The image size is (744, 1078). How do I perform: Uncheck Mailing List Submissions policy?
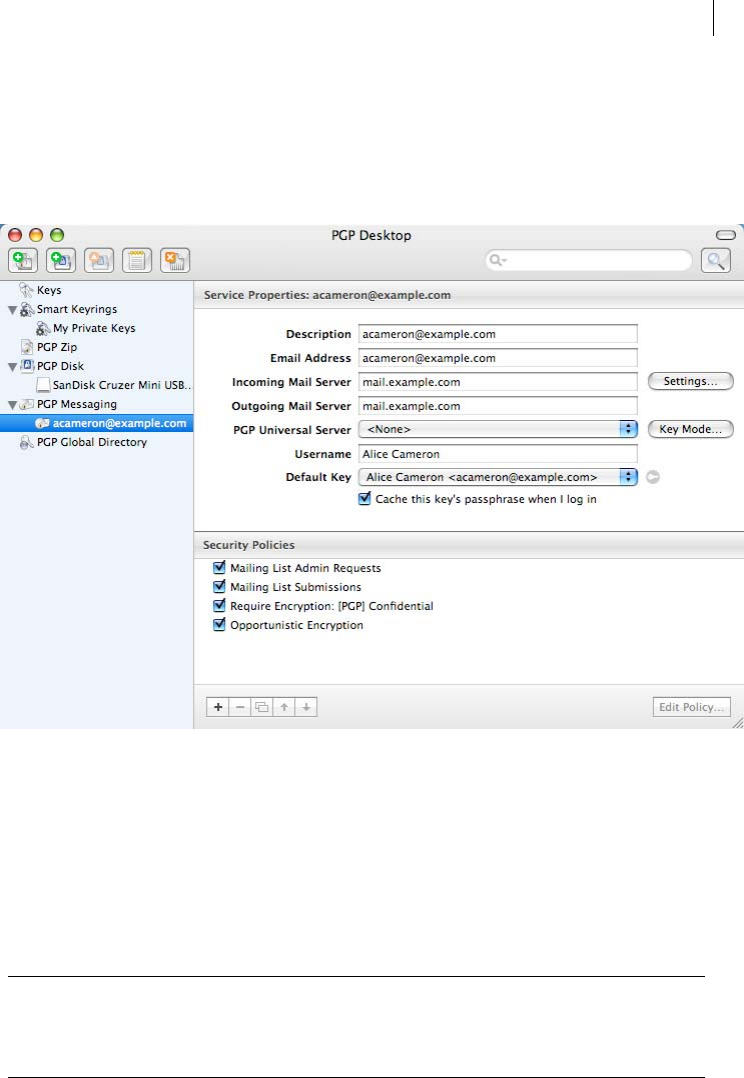point(219,586)
